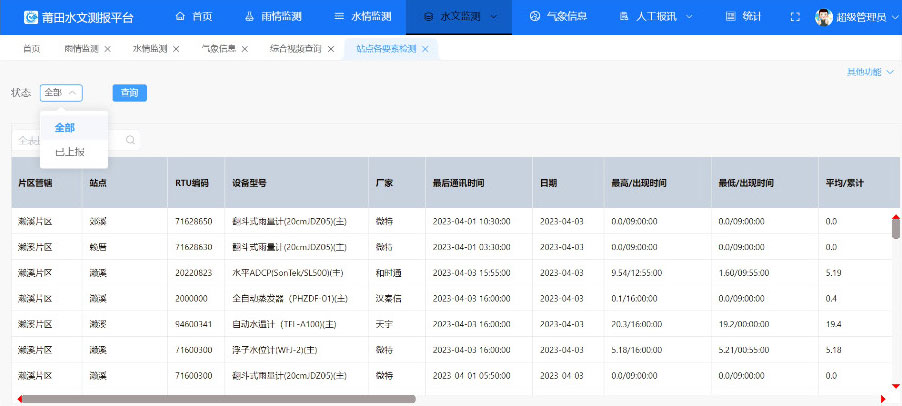Focus the table search input field

[76, 140]
